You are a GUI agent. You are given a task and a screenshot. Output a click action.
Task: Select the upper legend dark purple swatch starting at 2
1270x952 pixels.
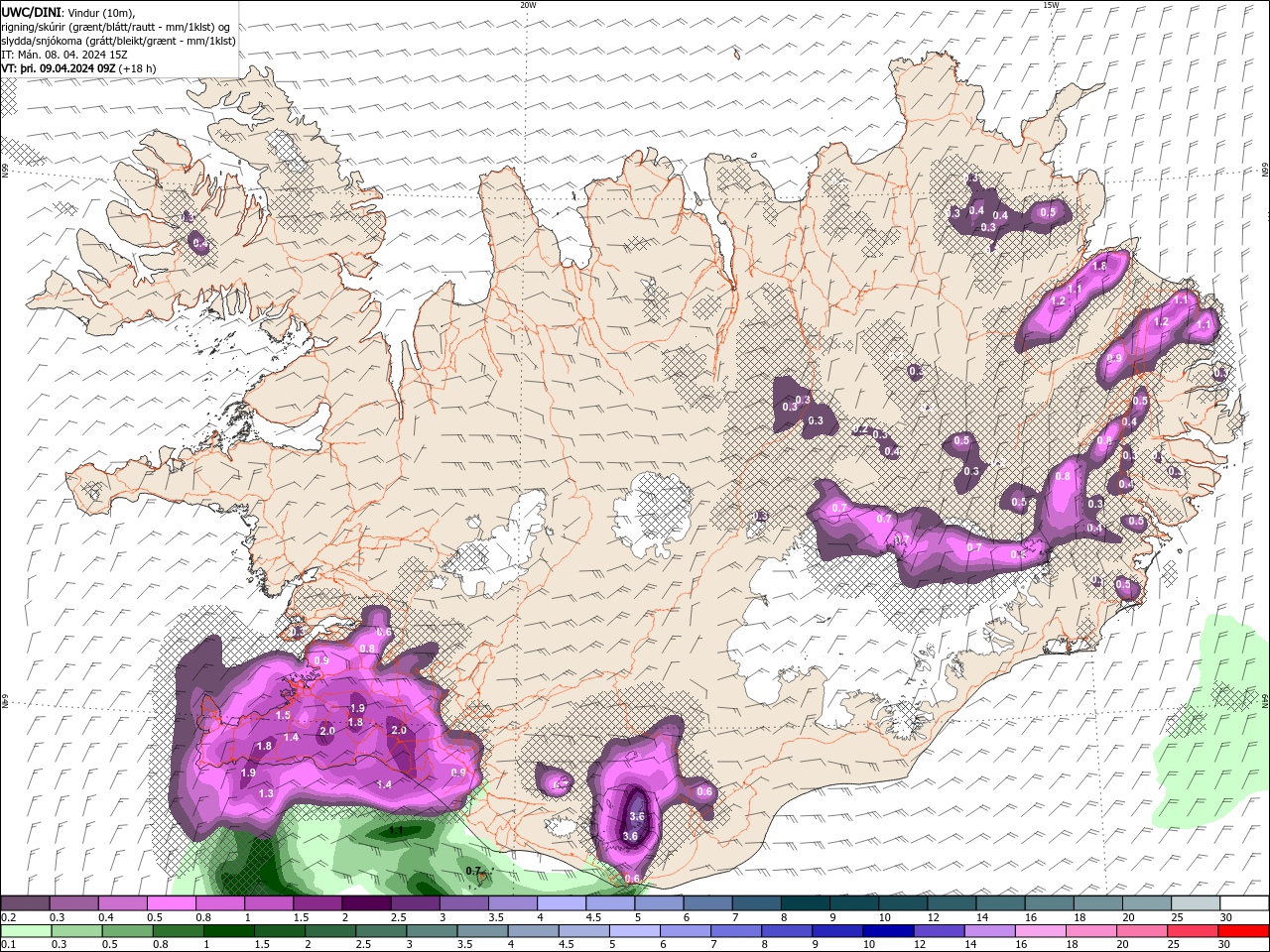coord(367,903)
